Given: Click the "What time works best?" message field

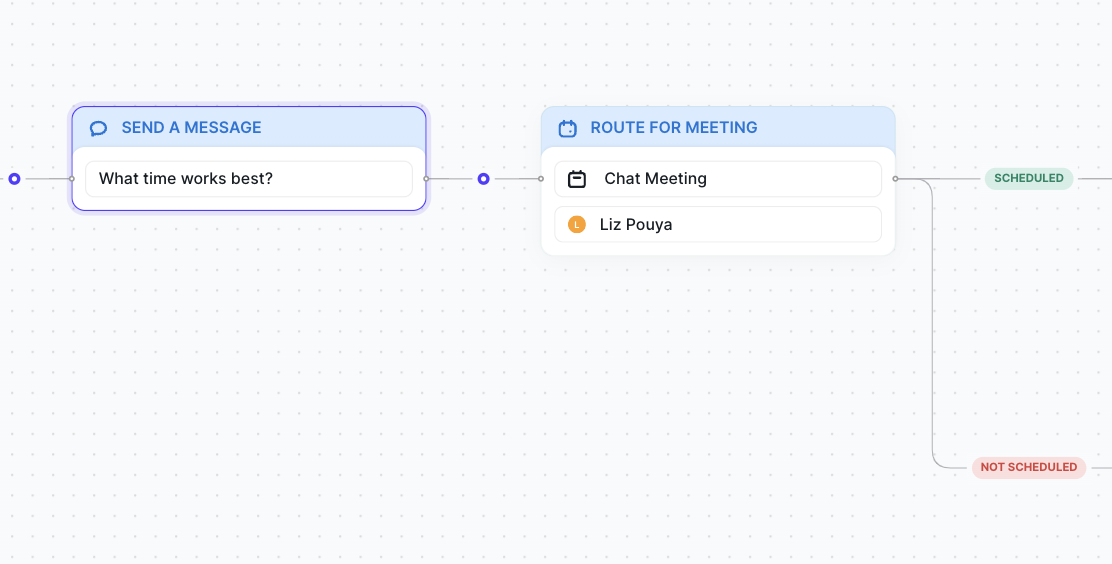Looking at the screenshot, I should (248, 179).
